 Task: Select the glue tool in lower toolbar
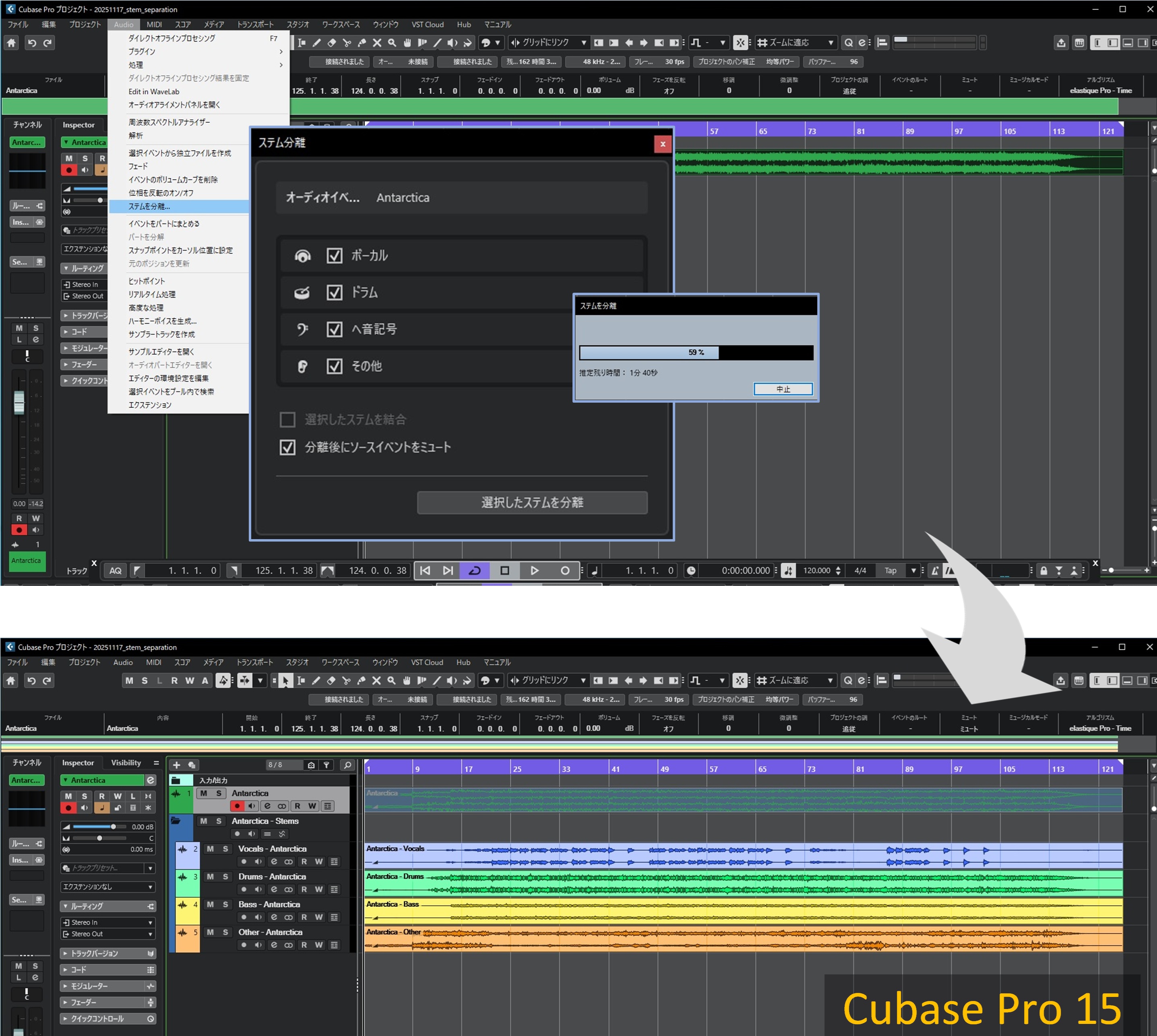[361, 680]
